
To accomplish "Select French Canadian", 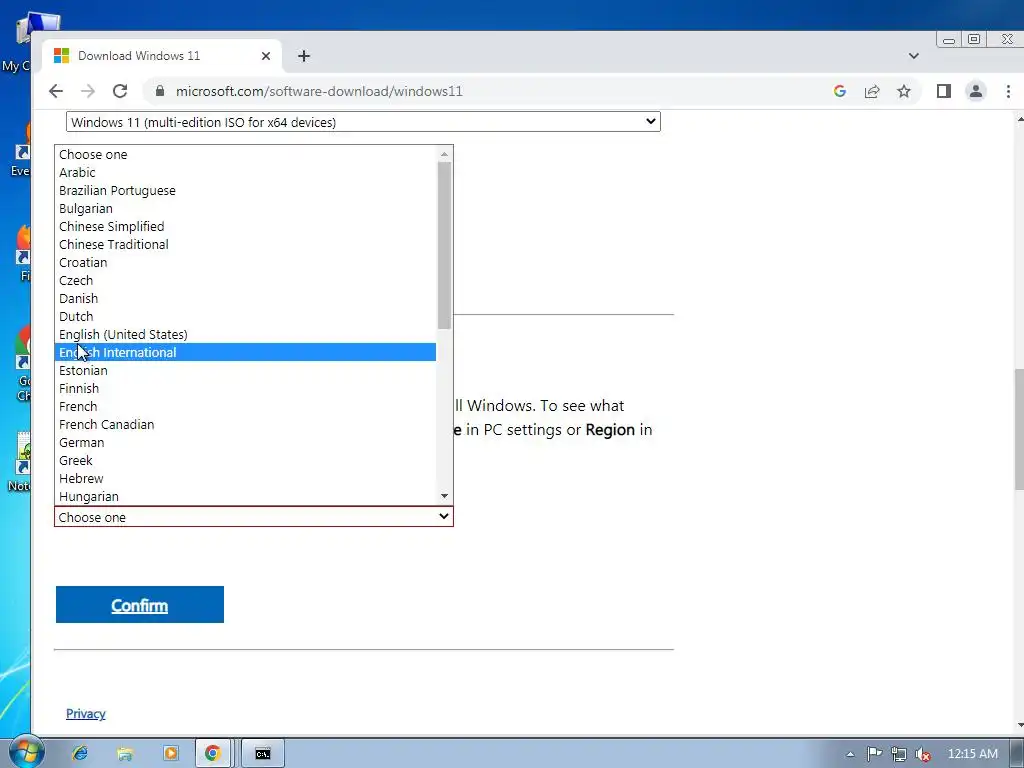I will [245, 424].
